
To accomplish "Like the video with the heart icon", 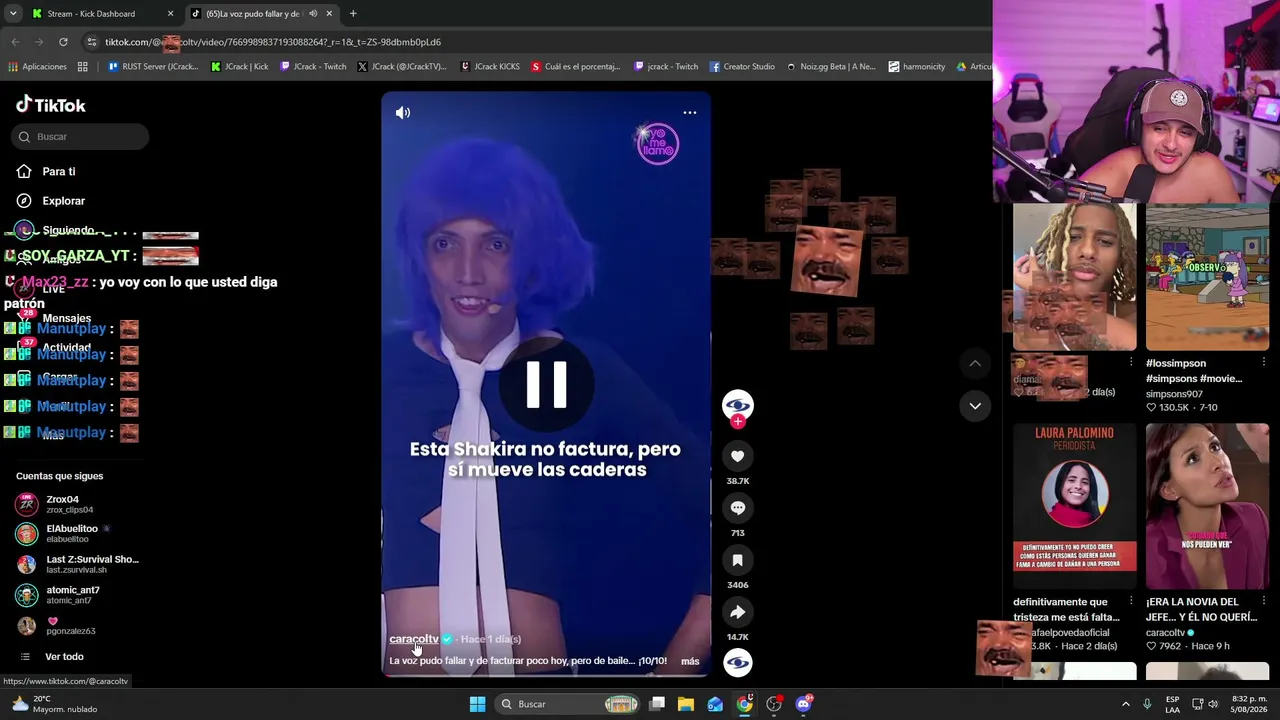I will pos(738,456).
